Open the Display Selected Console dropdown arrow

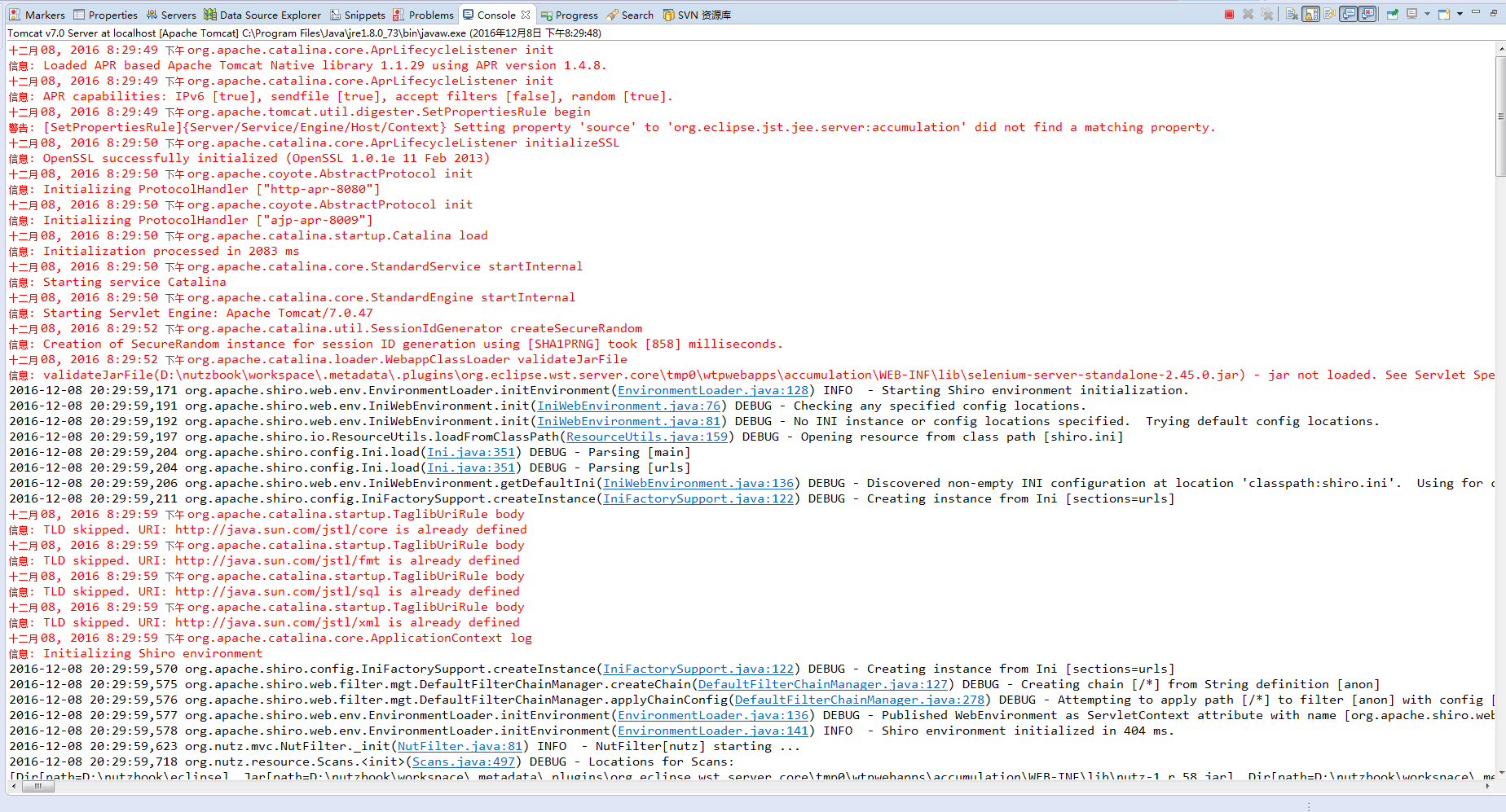tap(1427, 14)
